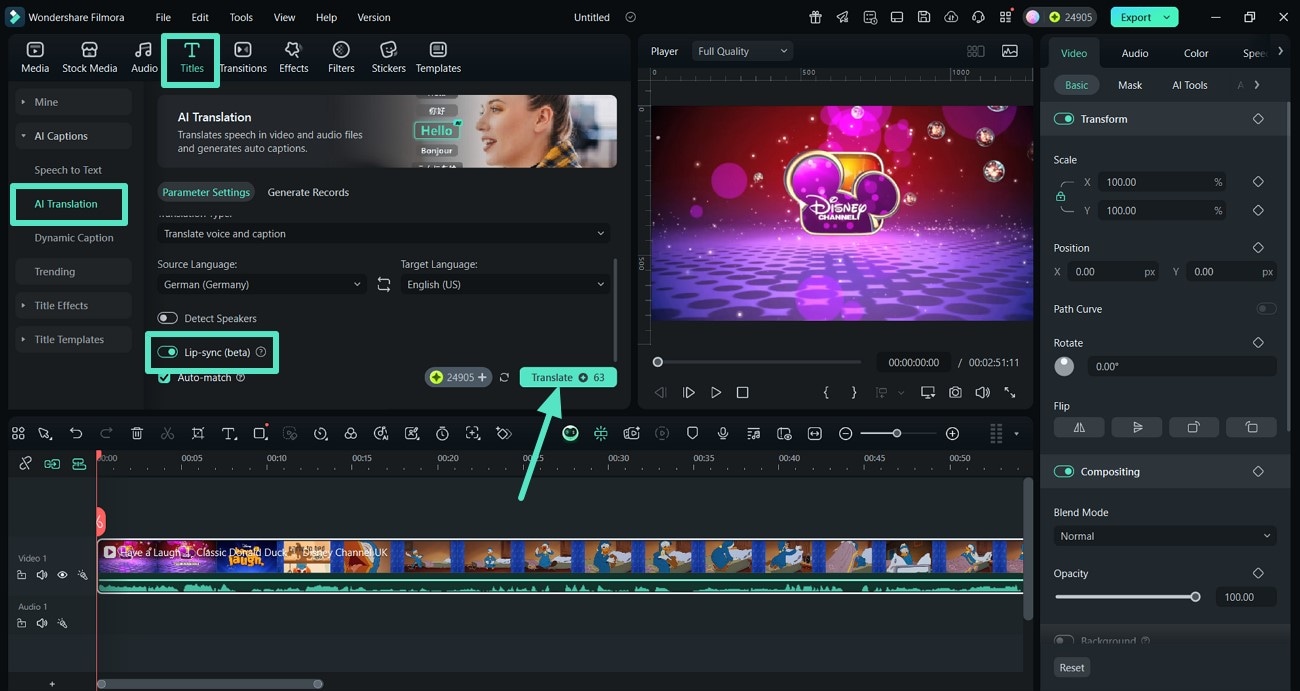Toggle the Path Curve switch
The image size is (1300, 691).
click(1266, 309)
